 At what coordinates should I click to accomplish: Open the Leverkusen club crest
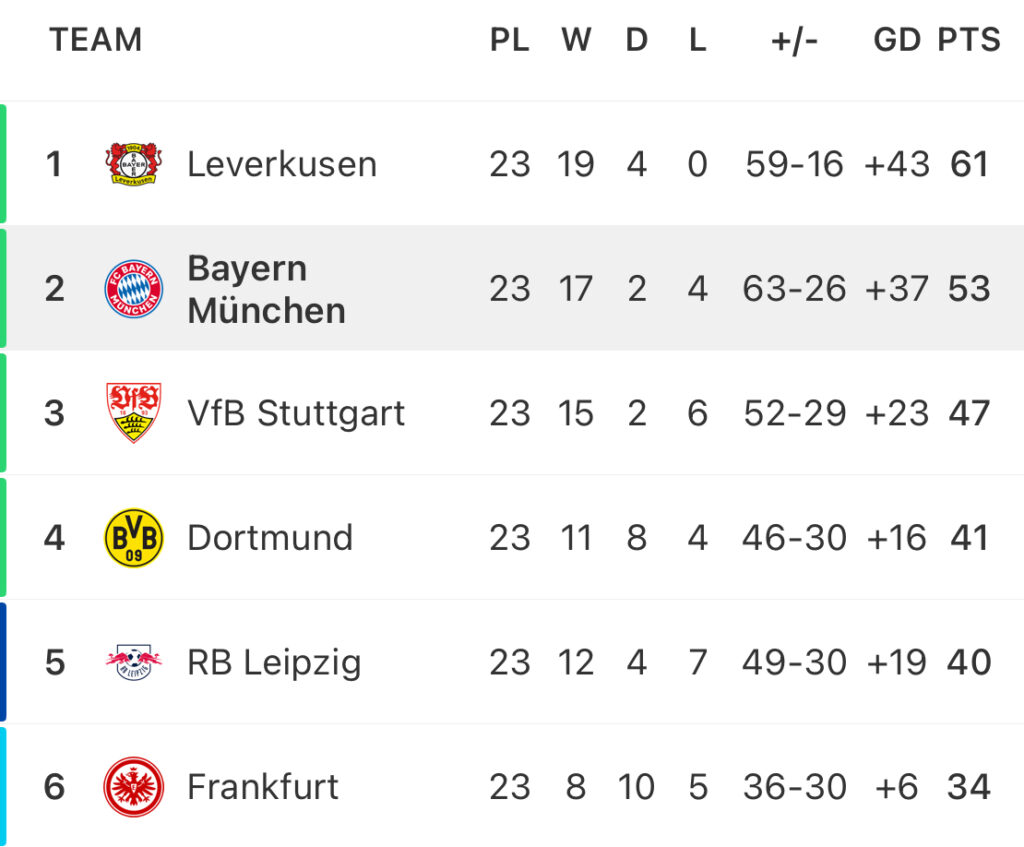(x=134, y=163)
